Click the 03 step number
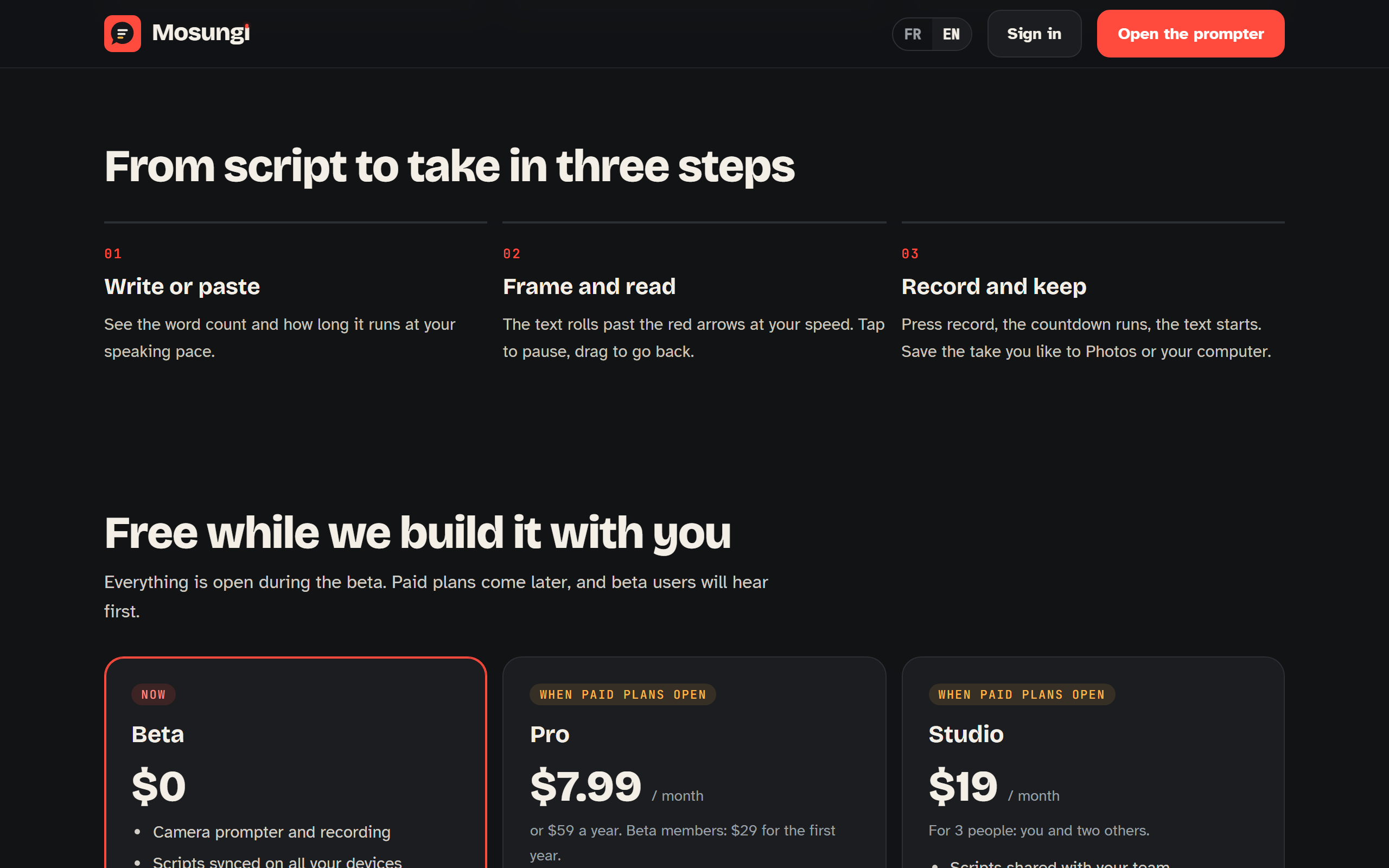This screenshot has width=1389, height=868. (x=910, y=254)
